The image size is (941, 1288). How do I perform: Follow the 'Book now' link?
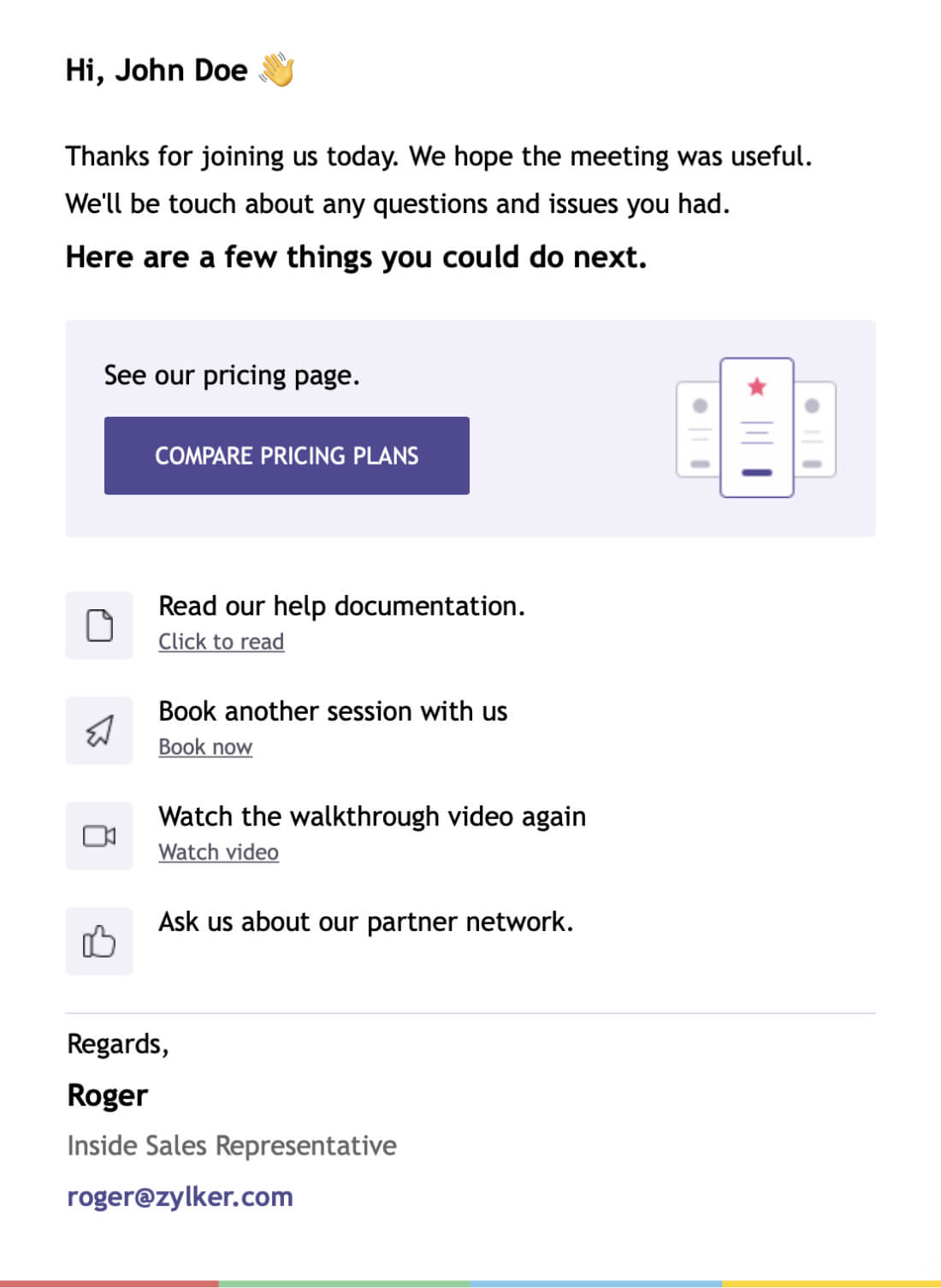(205, 747)
